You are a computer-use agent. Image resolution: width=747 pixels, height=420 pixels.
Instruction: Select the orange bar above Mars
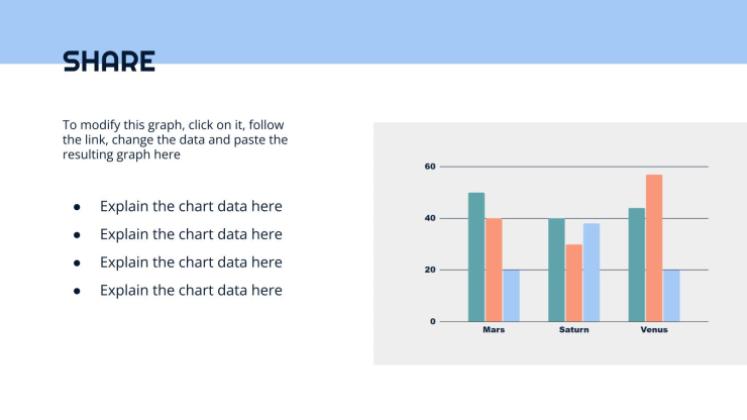(x=493, y=270)
